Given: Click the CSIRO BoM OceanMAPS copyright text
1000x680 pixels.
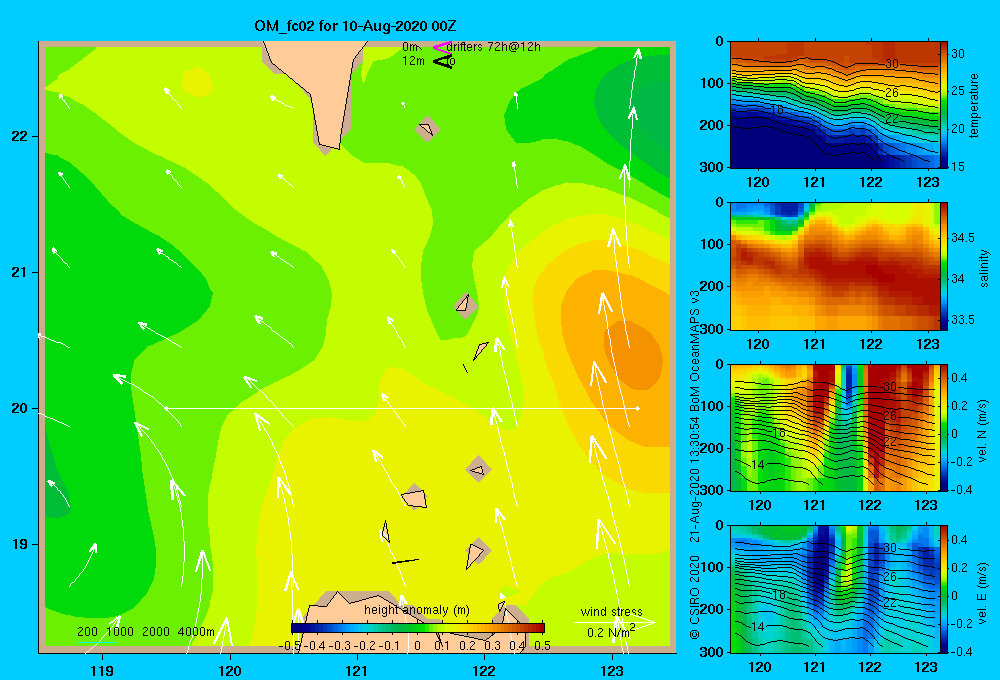Looking at the screenshot, I should pos(695,464).
